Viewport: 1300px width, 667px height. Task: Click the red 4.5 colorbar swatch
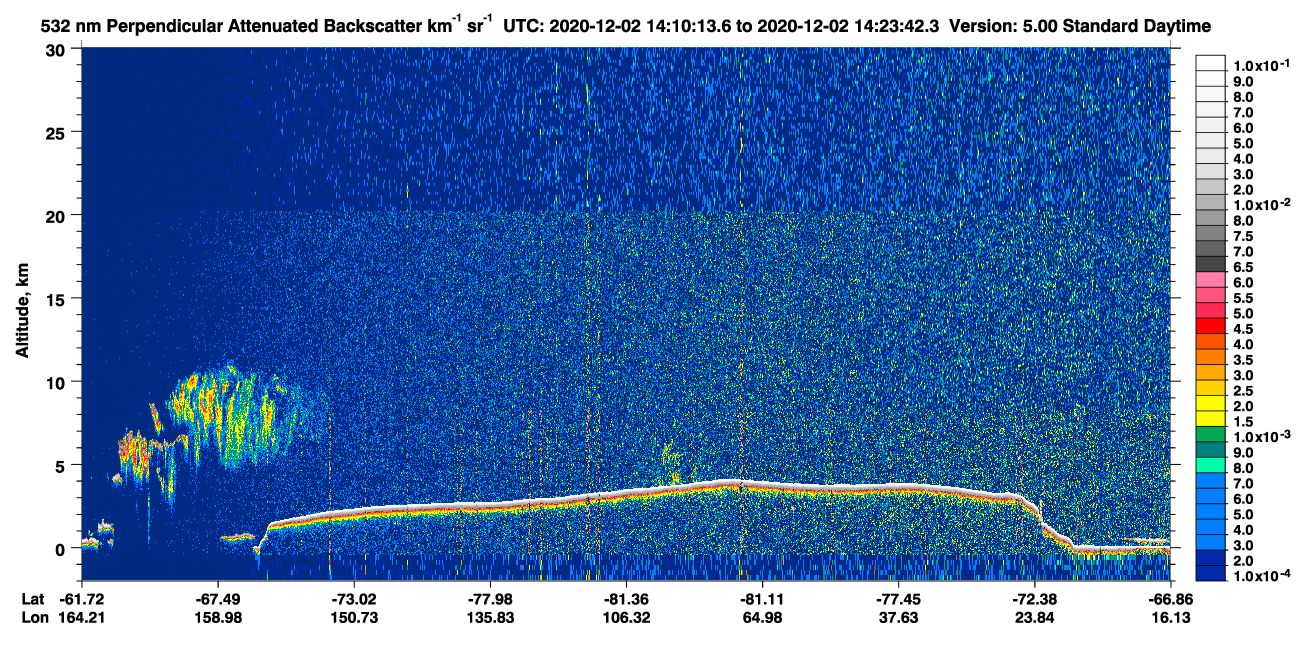(x=1210, y=328)
